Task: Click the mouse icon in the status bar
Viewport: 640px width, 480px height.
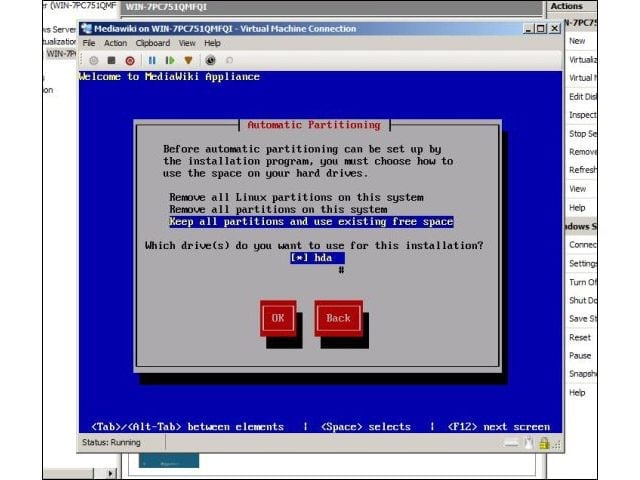Action: (529, 443)
